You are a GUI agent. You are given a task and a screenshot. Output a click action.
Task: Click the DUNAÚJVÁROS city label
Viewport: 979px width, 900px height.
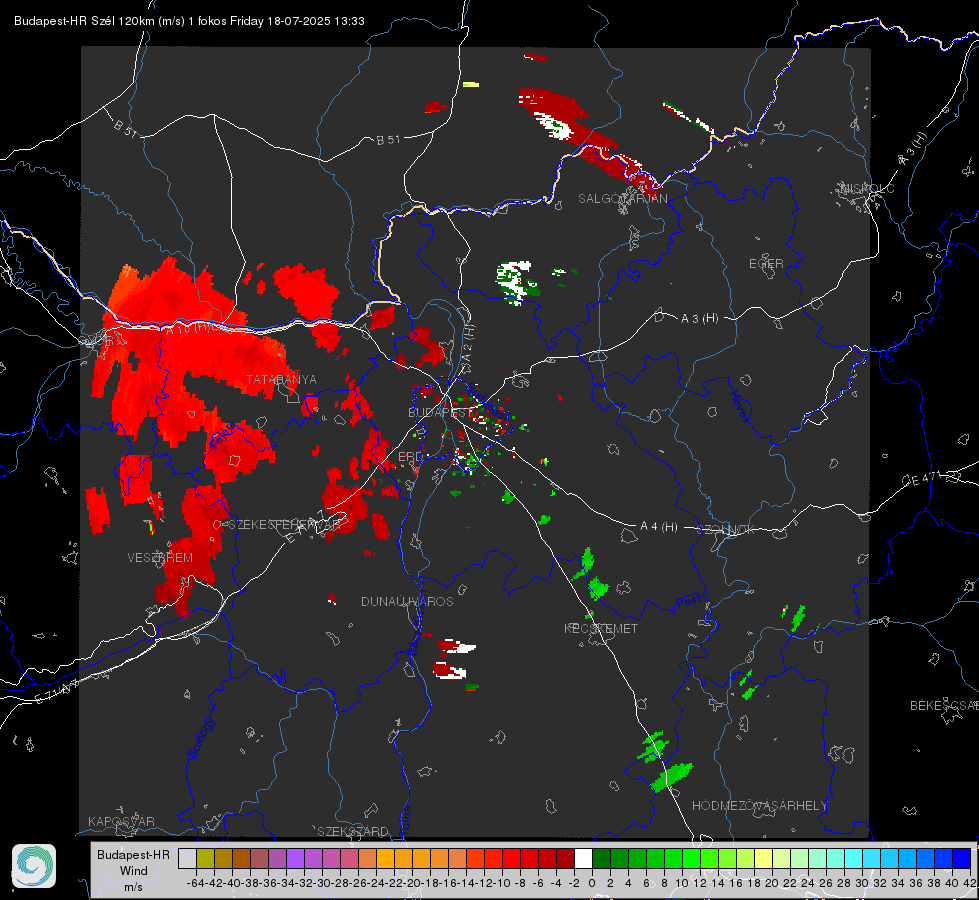coord(407,601)
